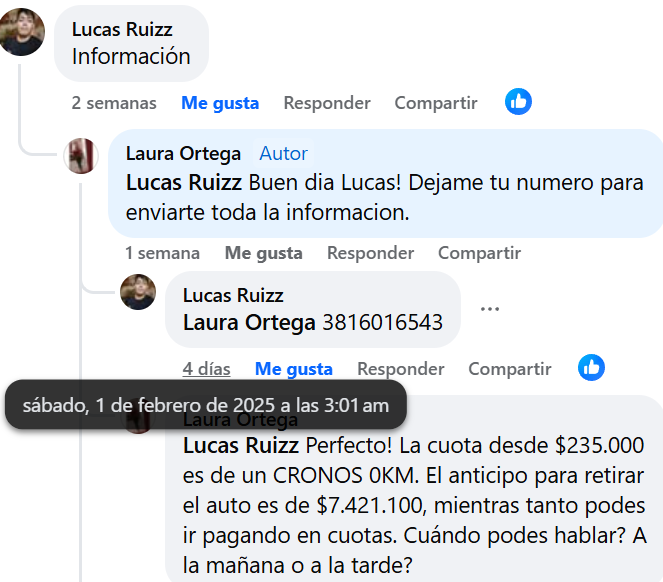Click the like reaction icon under Lucas's Información comment
The height and width of the screenshot is (582, 663).
[x=518, y=102]
